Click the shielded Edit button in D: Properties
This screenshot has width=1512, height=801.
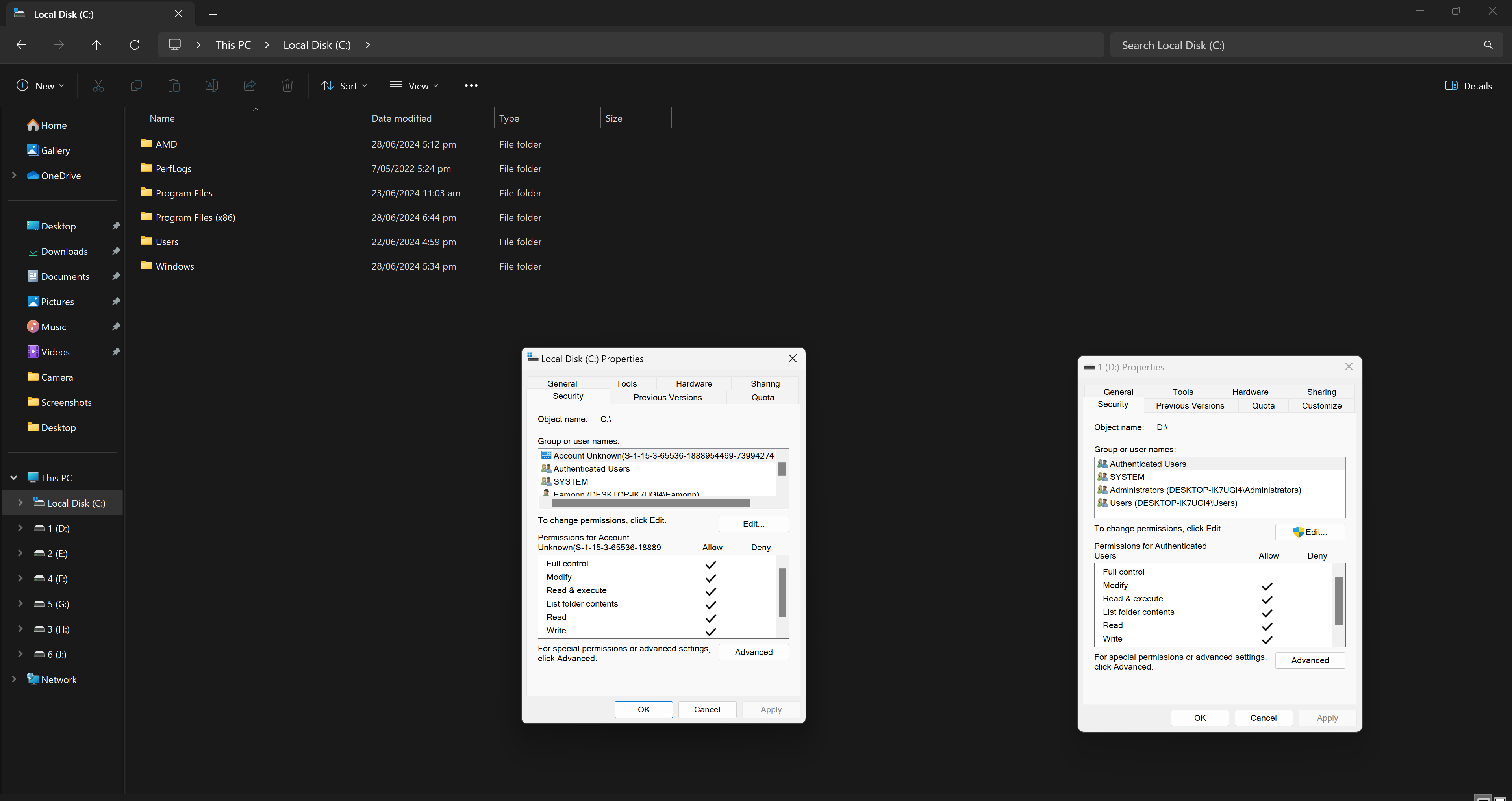pos(1310,532)
